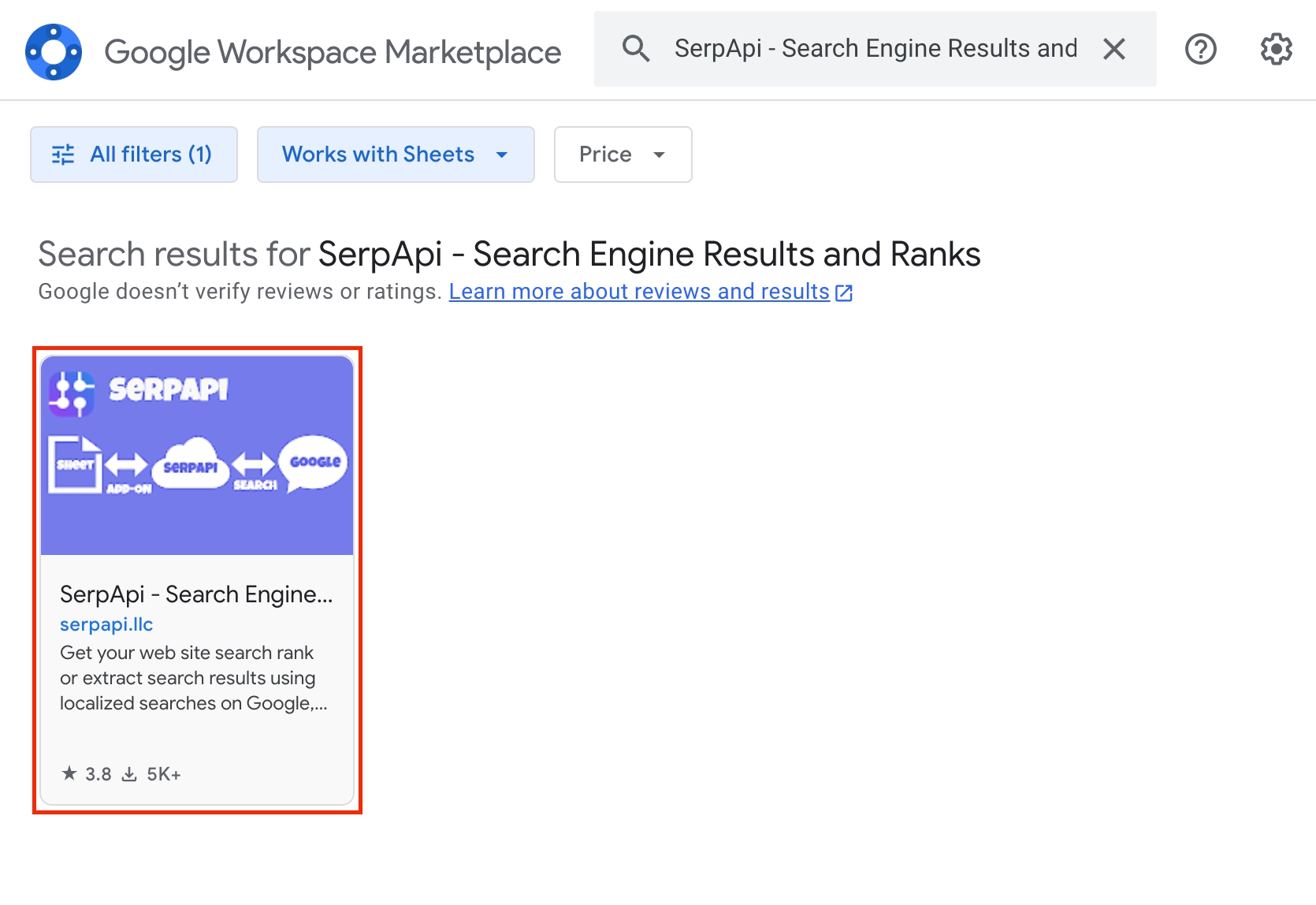
Task: Open the SerpApi banner thumbnail
Action: click(197, 456)
